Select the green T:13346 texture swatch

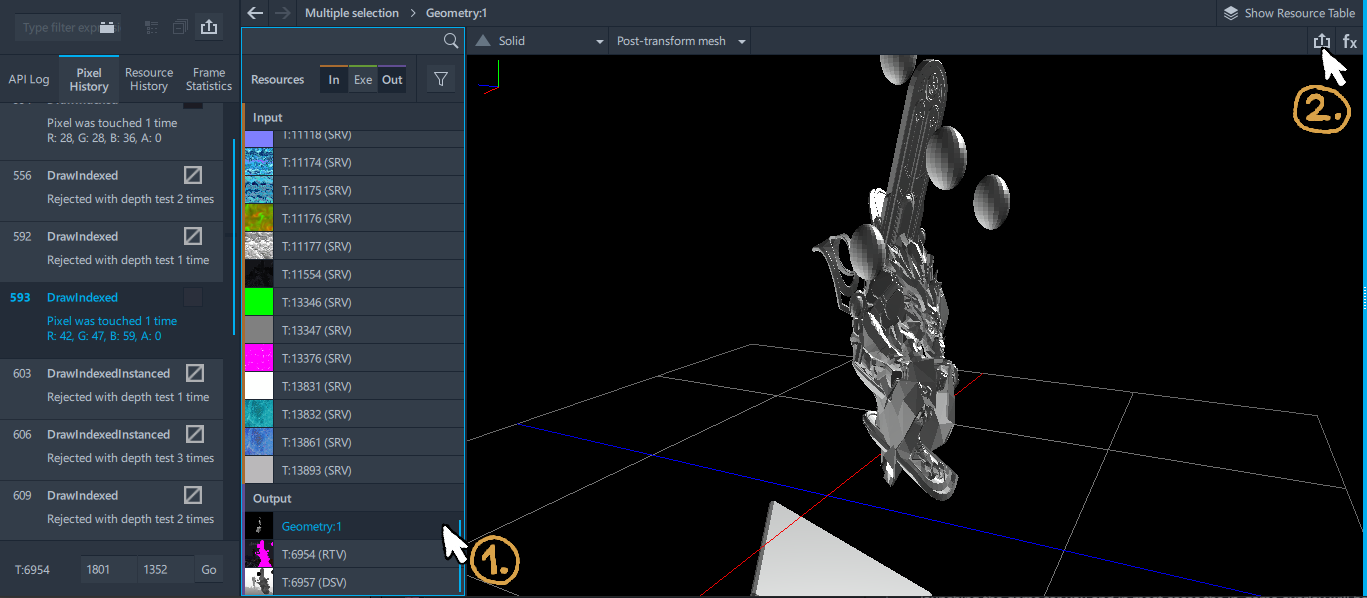(259, 302)
